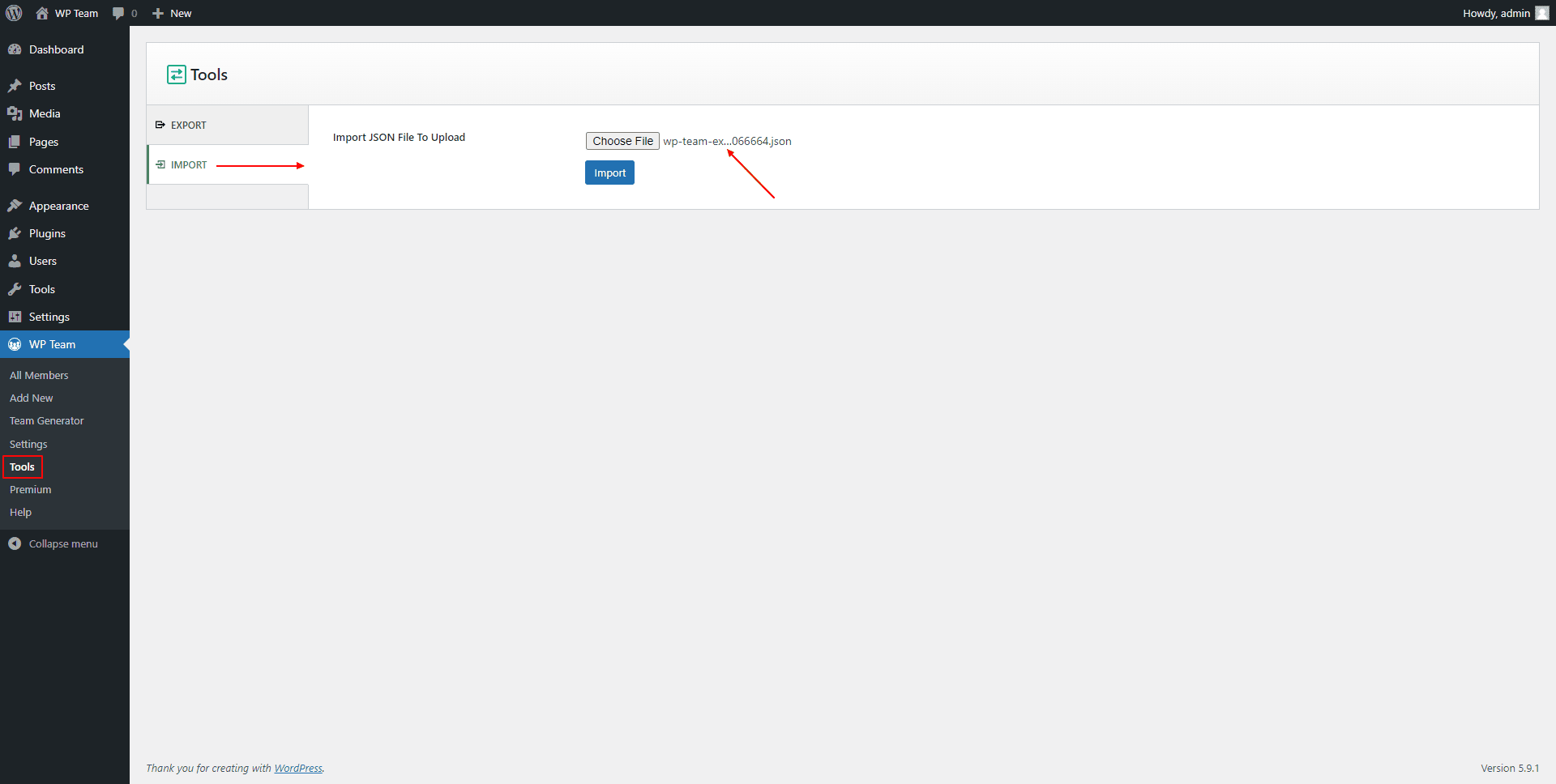
Task: Open the main WordPress Settings menu
Action: (65, 317)
